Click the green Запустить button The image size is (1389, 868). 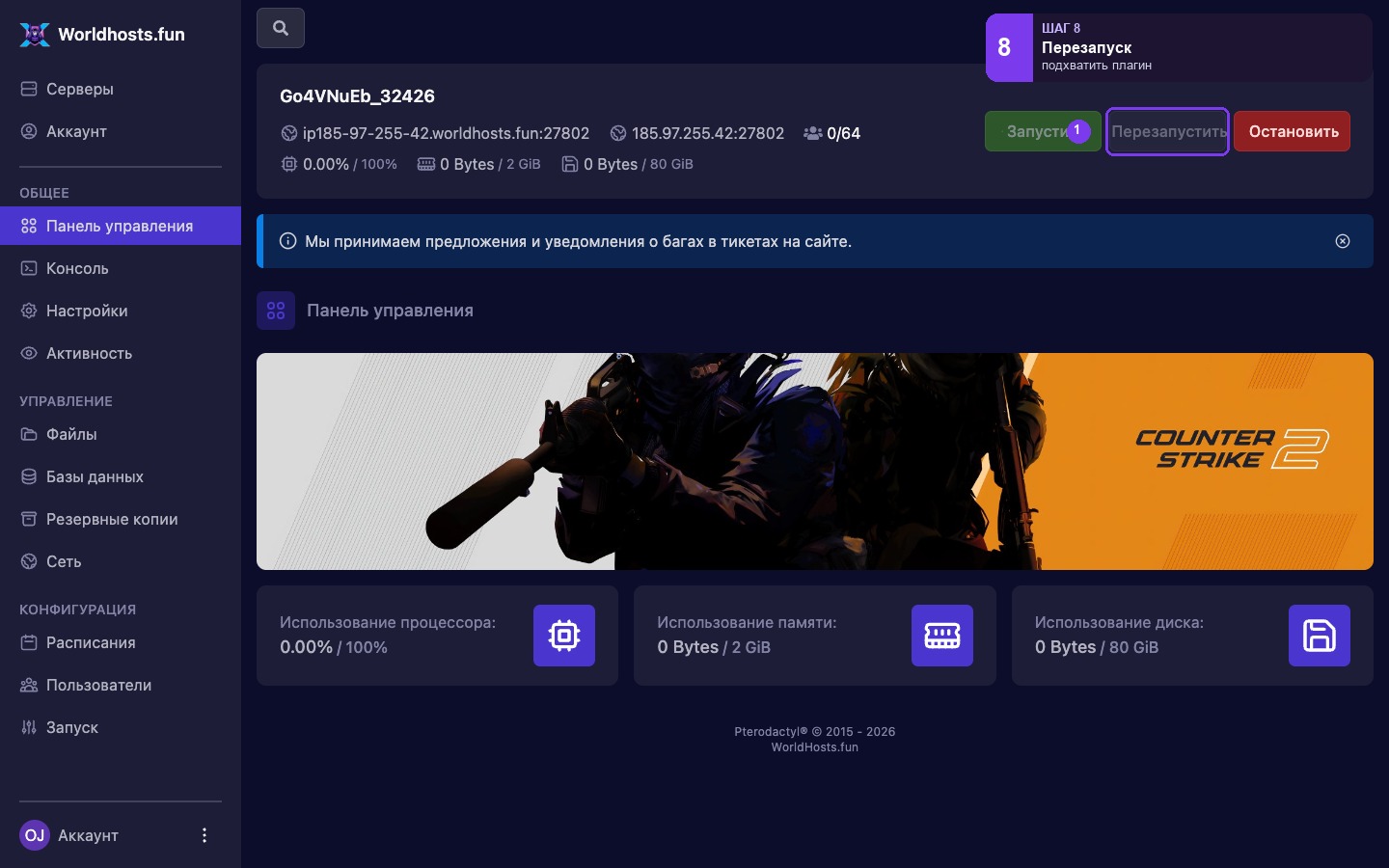tap(1043, 131)
